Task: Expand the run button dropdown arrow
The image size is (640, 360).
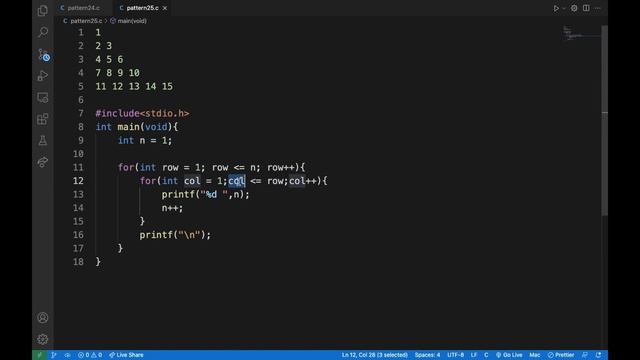Action: (564, 8)
